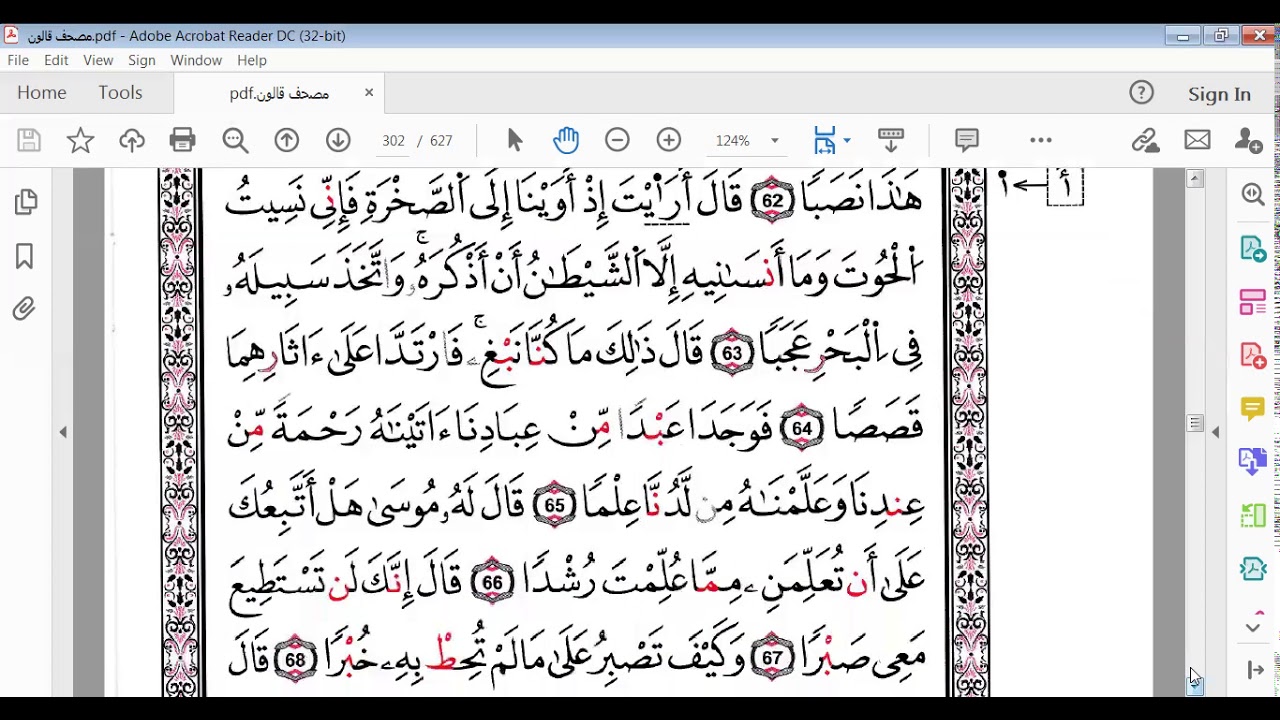Zoom in with the plus icon

(x=669, y=141)
